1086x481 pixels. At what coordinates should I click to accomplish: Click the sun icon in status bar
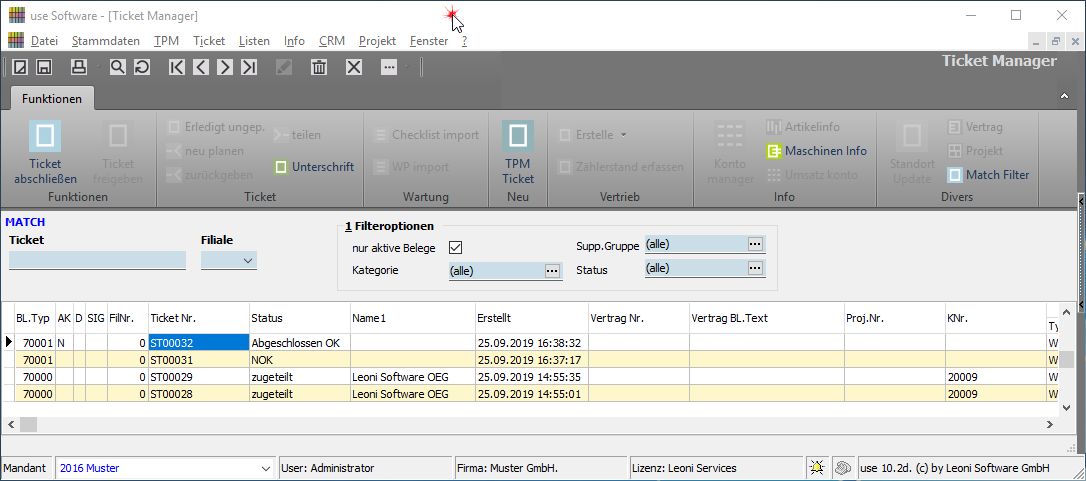[x=817, y=468]
